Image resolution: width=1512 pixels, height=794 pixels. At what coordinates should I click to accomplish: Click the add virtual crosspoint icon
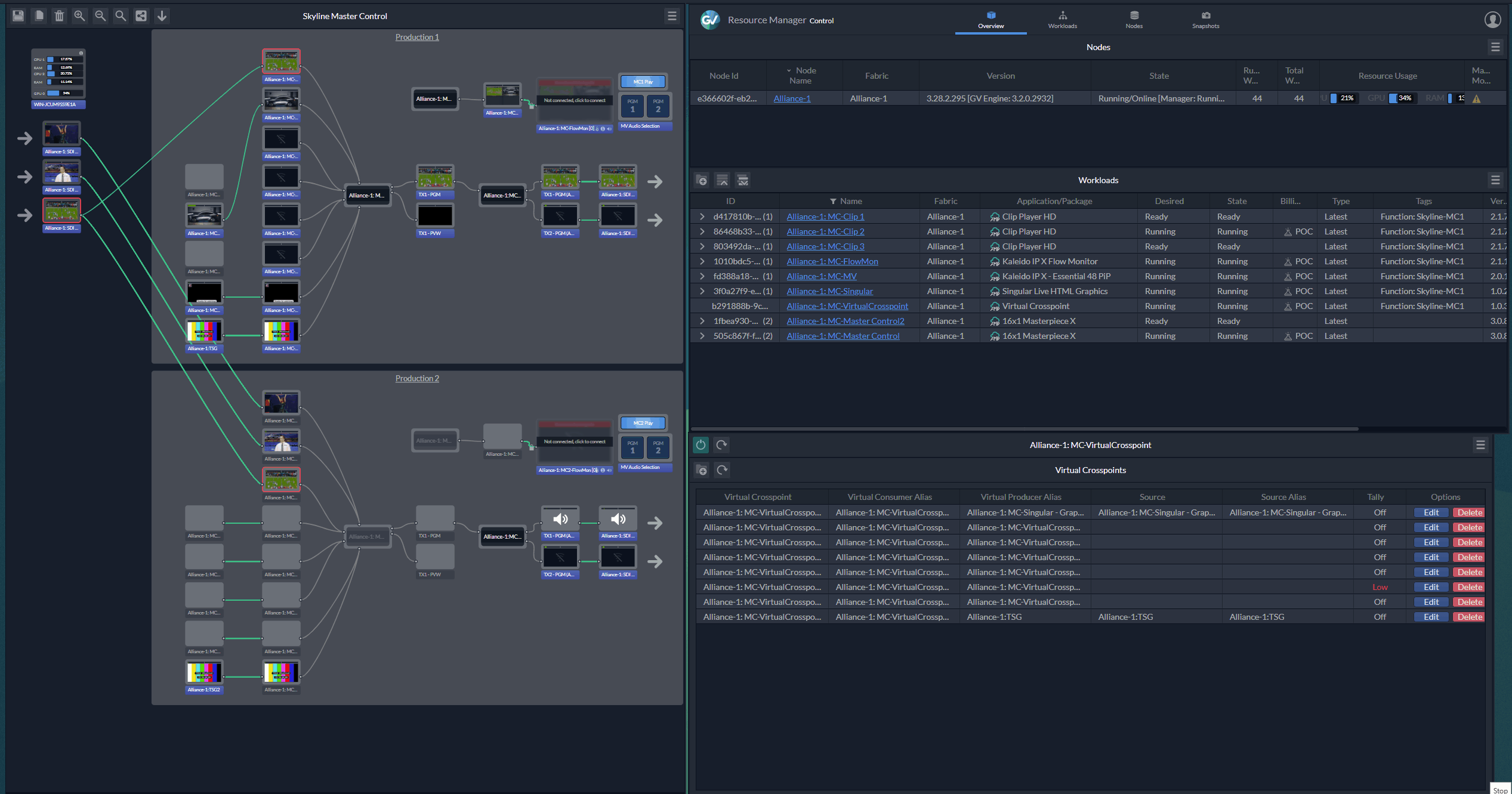click(x=702, y=470)
